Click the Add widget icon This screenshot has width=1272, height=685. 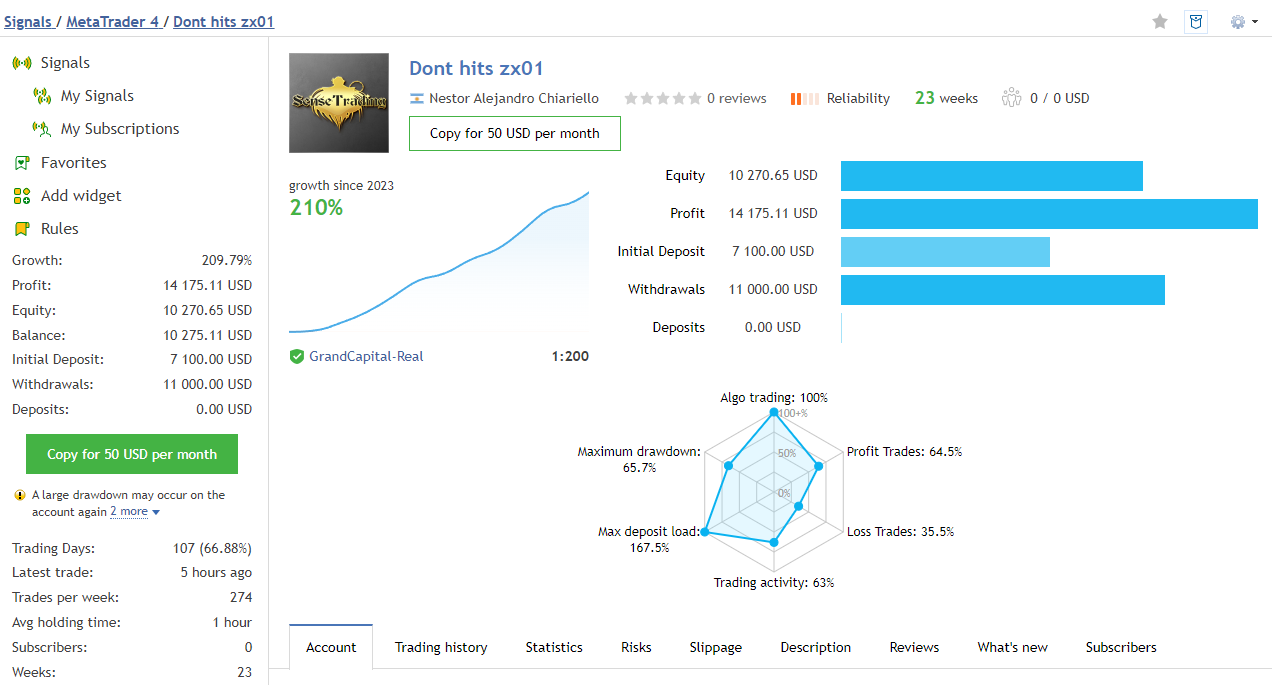[x=22, y=196]
